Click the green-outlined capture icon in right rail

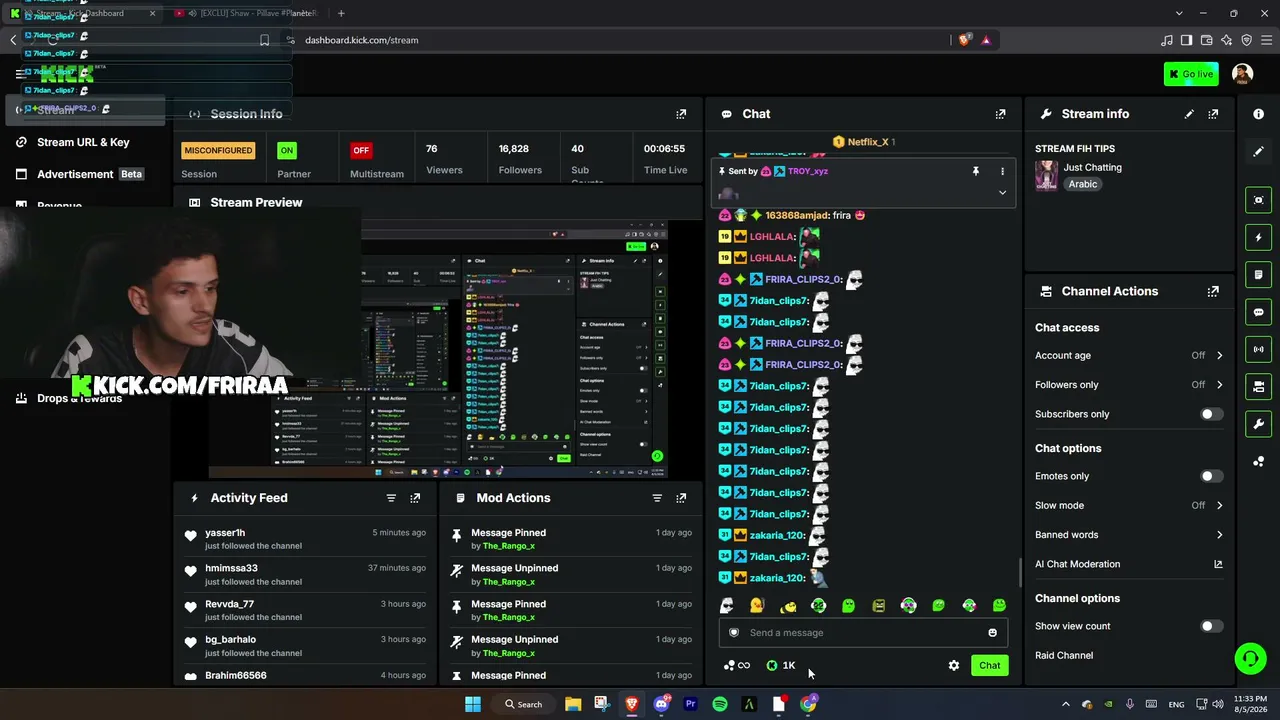click(x=1259, y=200)
